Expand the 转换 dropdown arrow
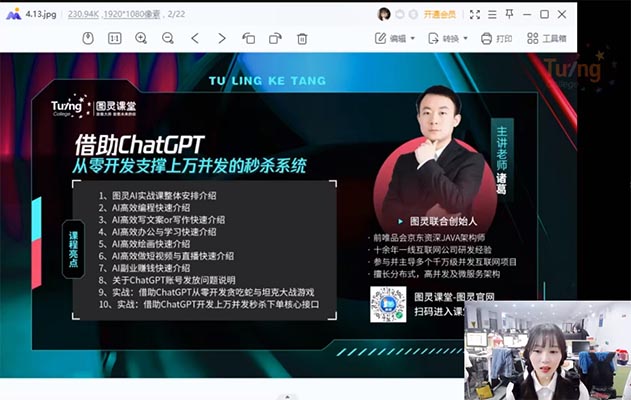 pos(466,39)
